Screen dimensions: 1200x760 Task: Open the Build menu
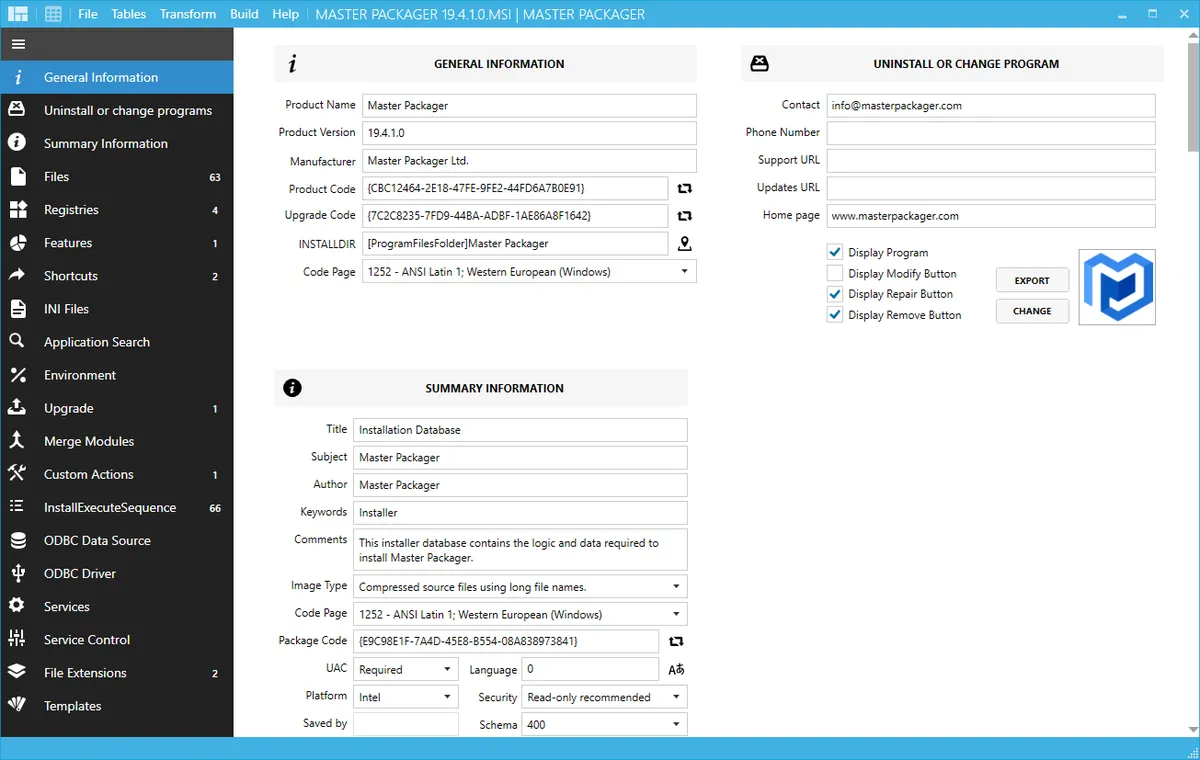[x=244, y=14]
